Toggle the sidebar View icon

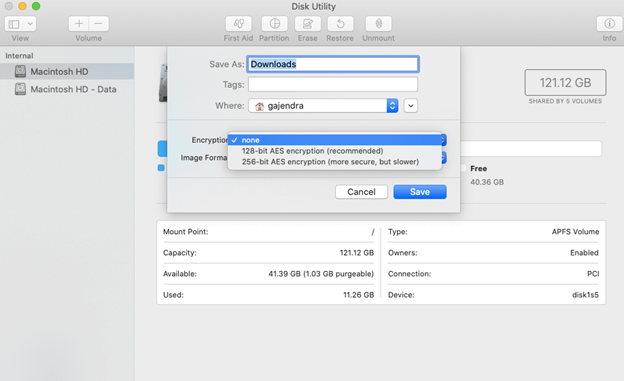point(14,24)
